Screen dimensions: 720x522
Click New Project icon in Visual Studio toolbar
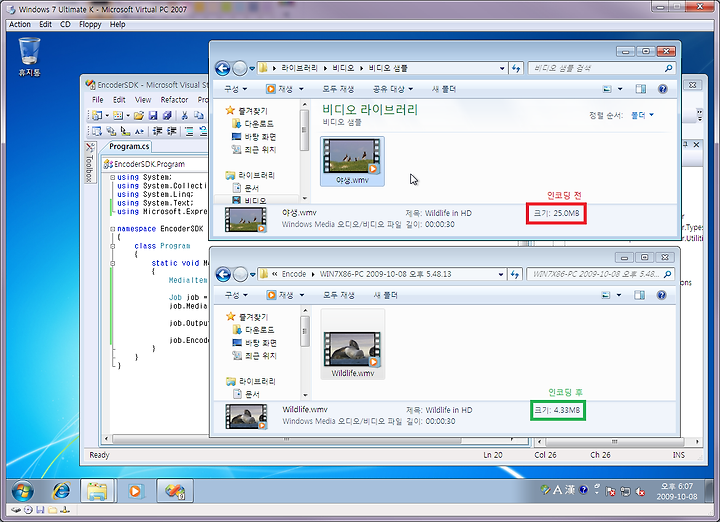tap(96, 115)
